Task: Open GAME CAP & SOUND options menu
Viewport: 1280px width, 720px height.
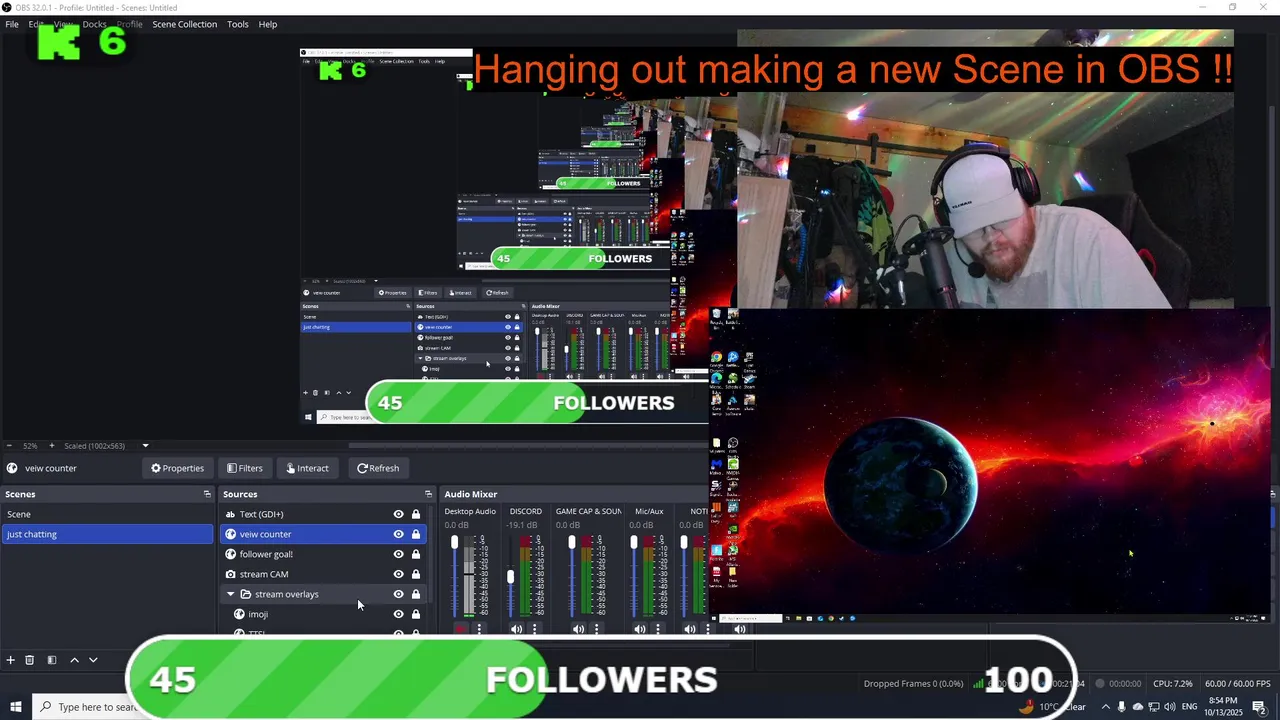Action: pos(596,629)
